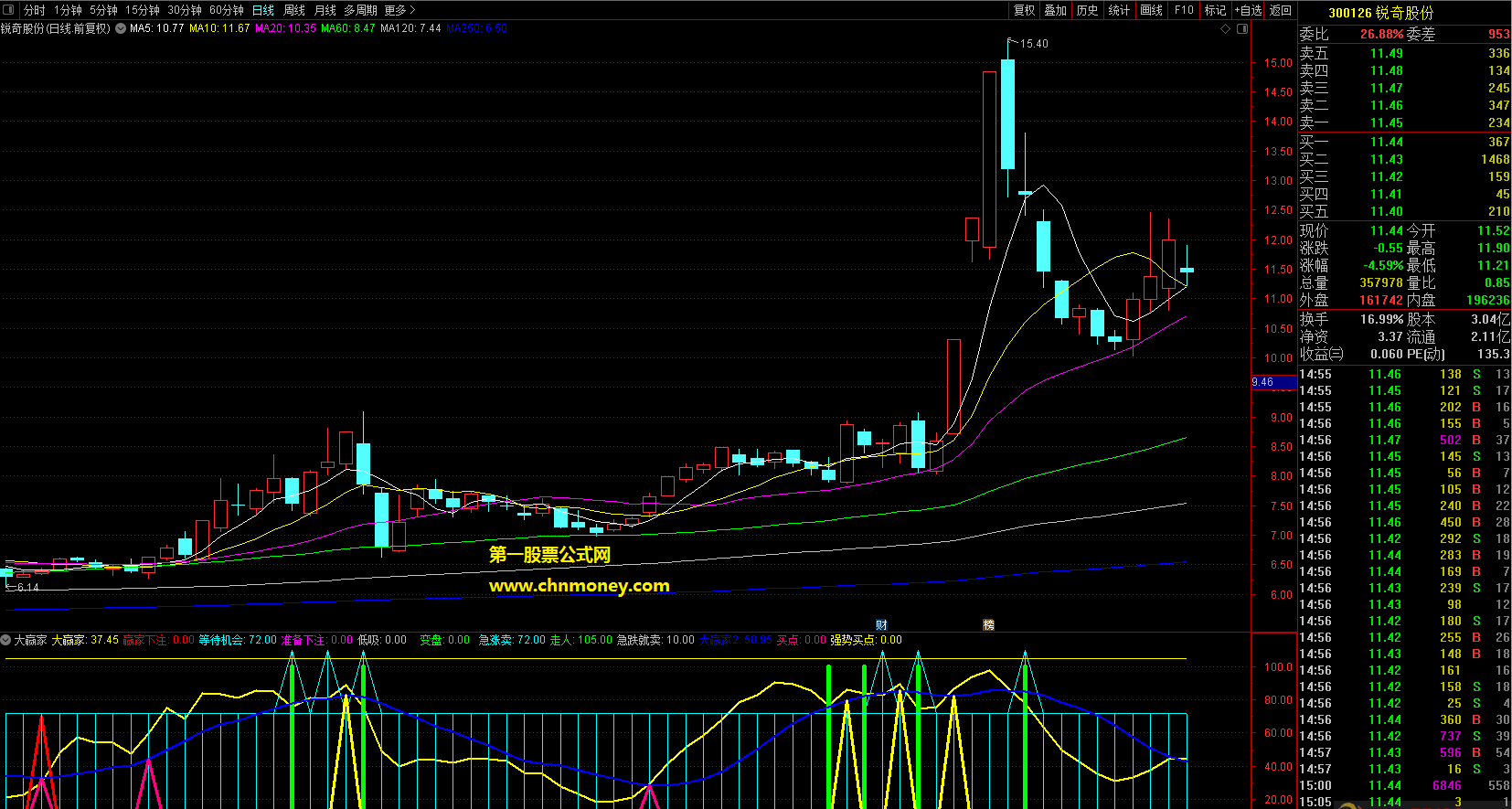The width and height of the screenshot is (1512, 809).
Task: Add stock via +自选 button
Action: [1248, 10]
